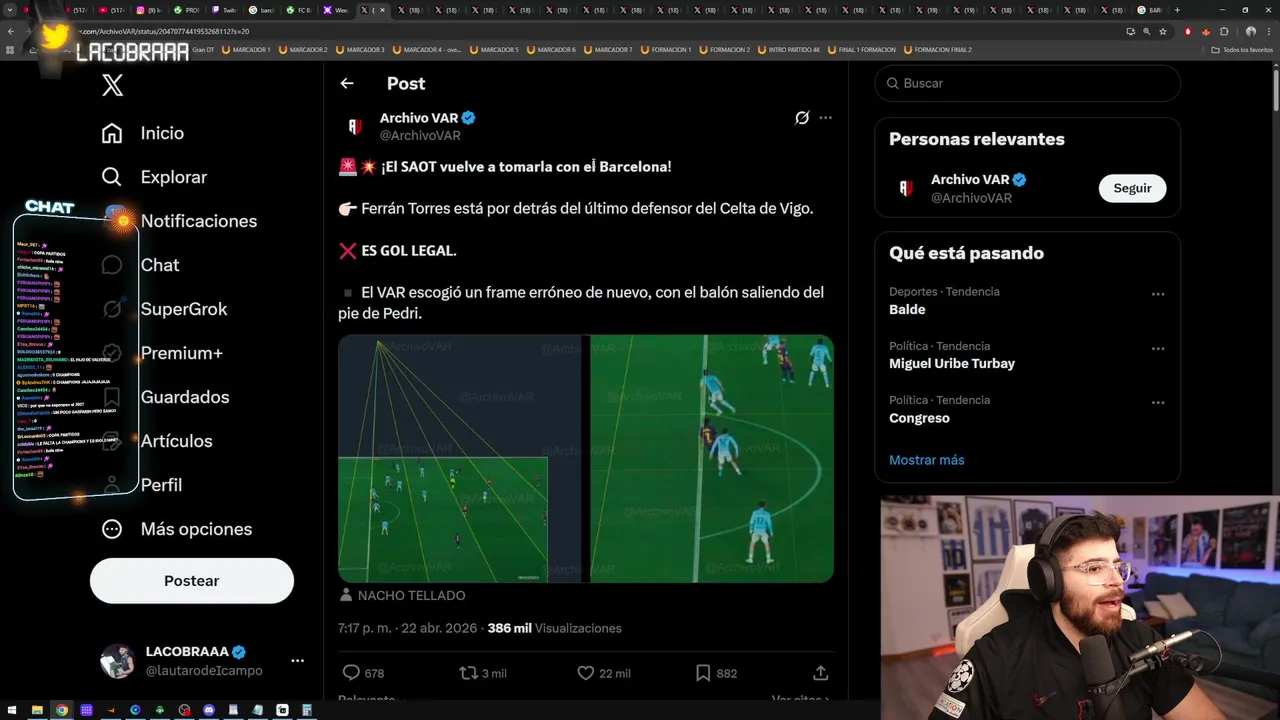The image size is (1280, 720).
Task: Open Windows Start menu
Action: pyautogui.click(x=12, y=710)
